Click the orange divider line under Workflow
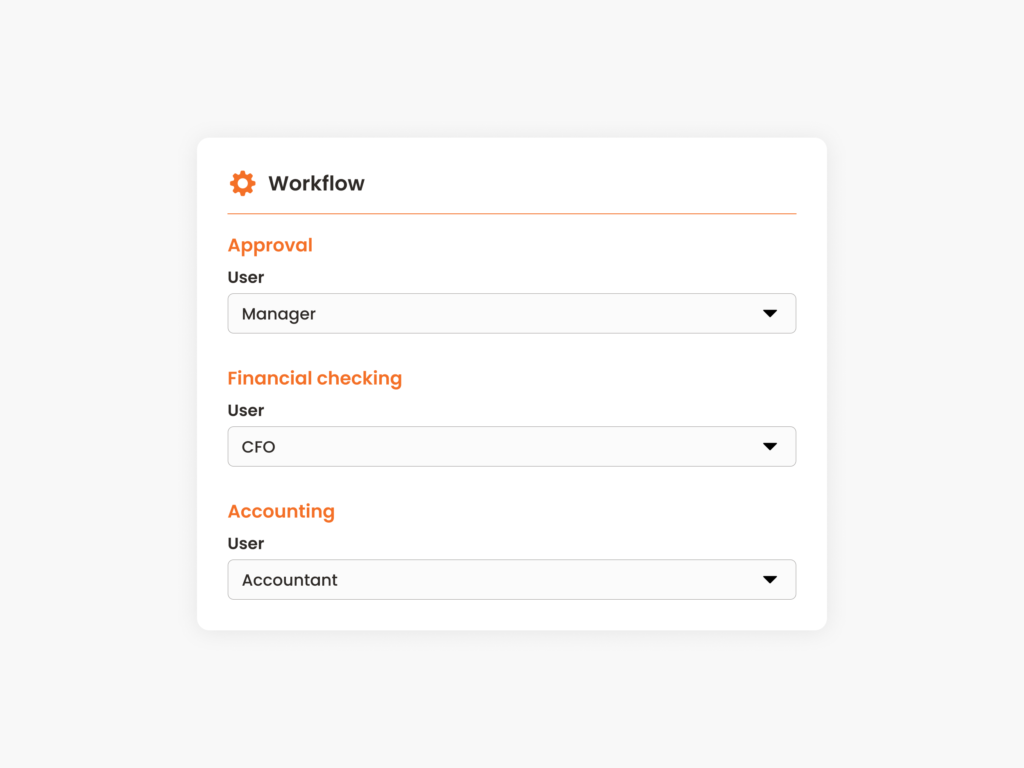Image resolution: width=1024 pixels, height=768 pixels. click(x=512, y=213)
